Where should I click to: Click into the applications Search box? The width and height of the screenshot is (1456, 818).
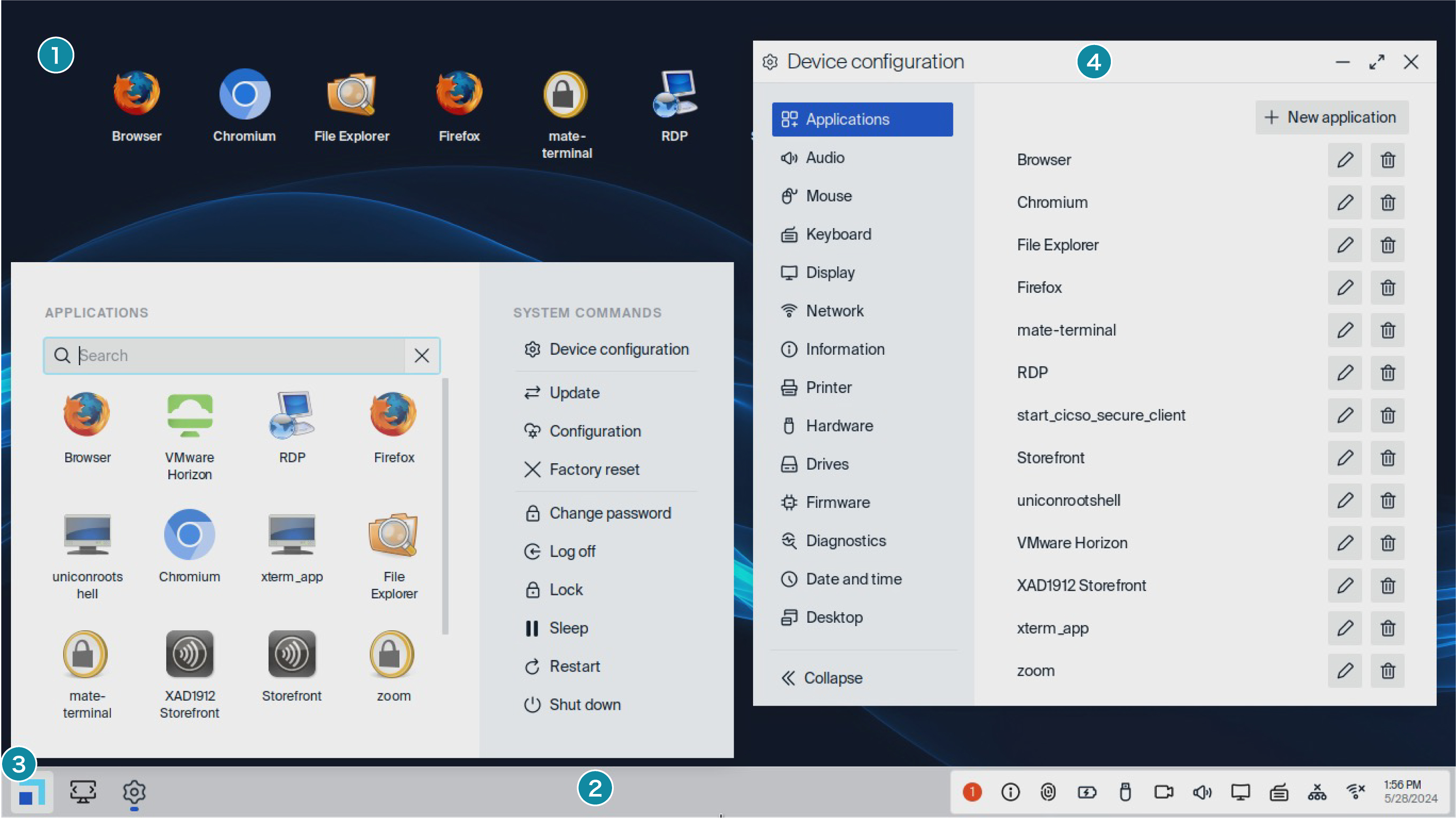(x=237, y=355)
